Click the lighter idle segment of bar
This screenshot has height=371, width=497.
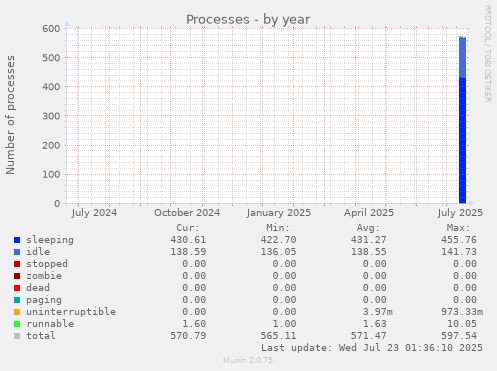click(462, 58)
